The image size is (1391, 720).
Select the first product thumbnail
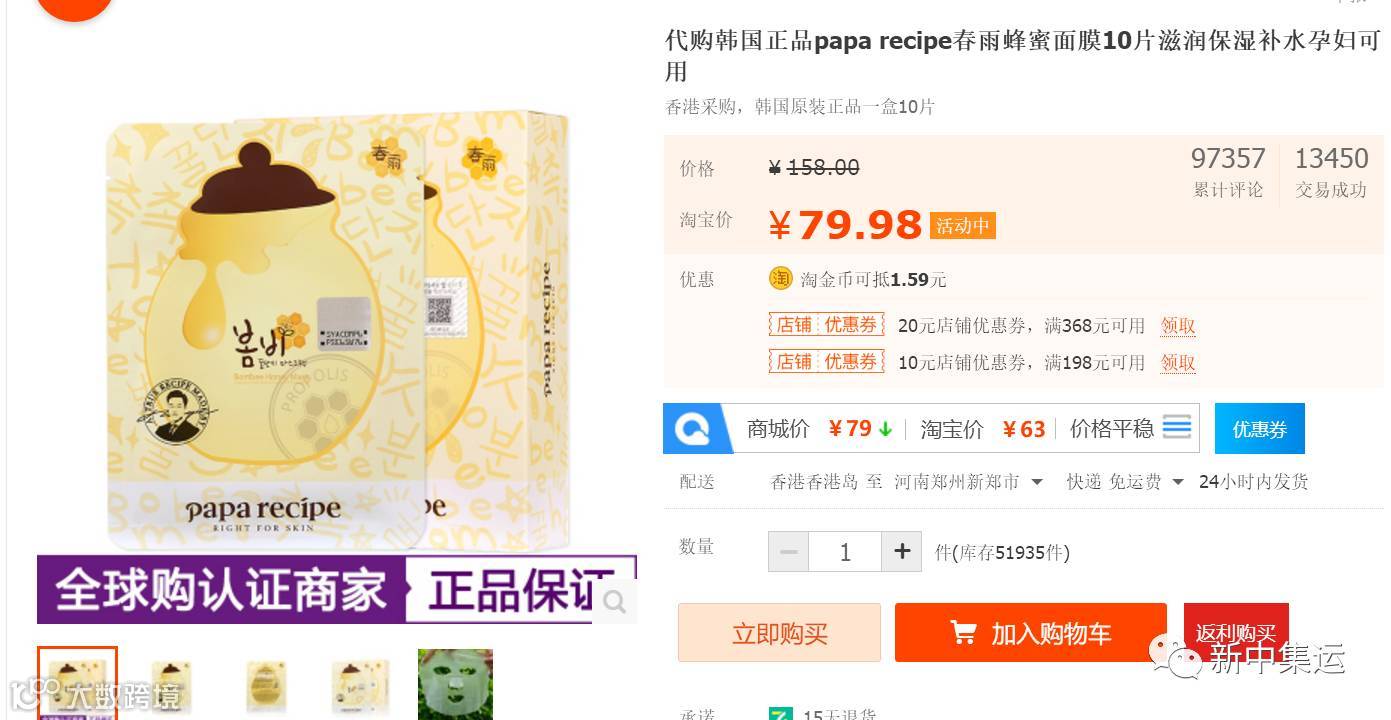point(77,684)
